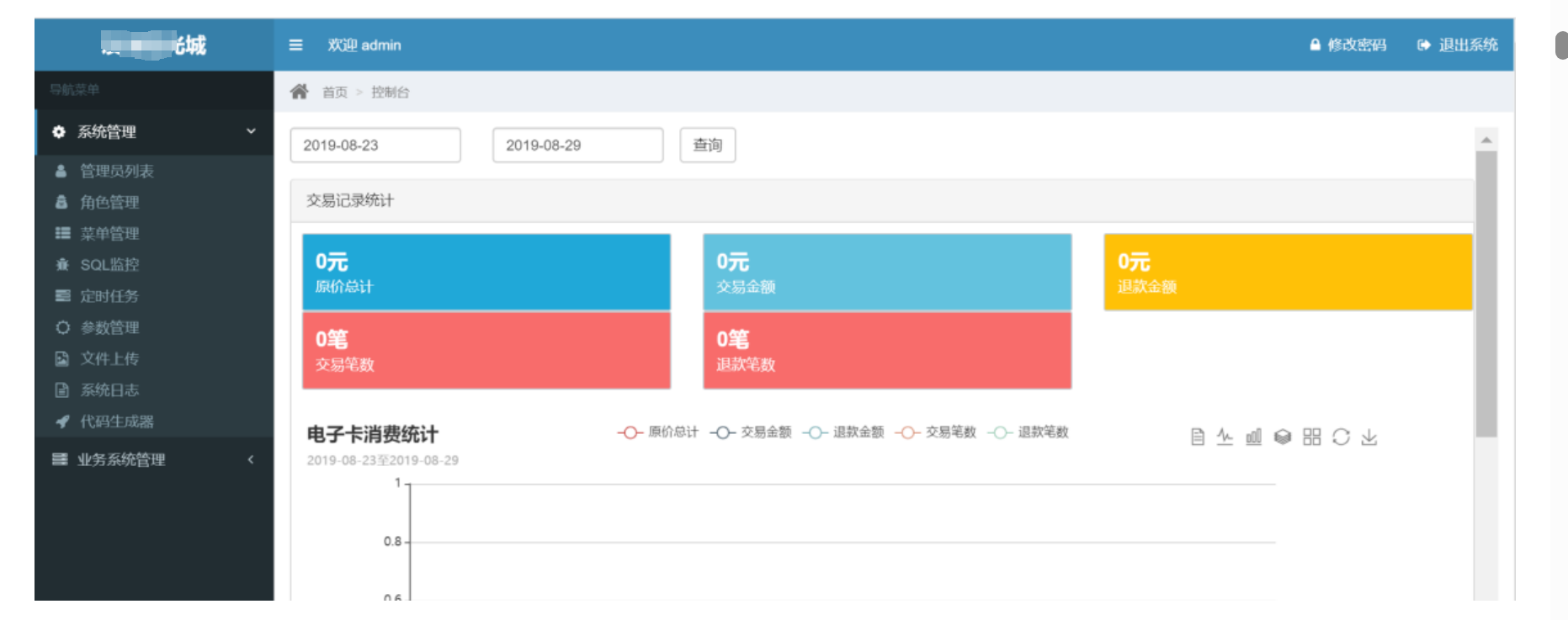Screen dimensions: 1568x620
Task: Toggle 退款笔数 legend series
Action: pos(1028,432)
